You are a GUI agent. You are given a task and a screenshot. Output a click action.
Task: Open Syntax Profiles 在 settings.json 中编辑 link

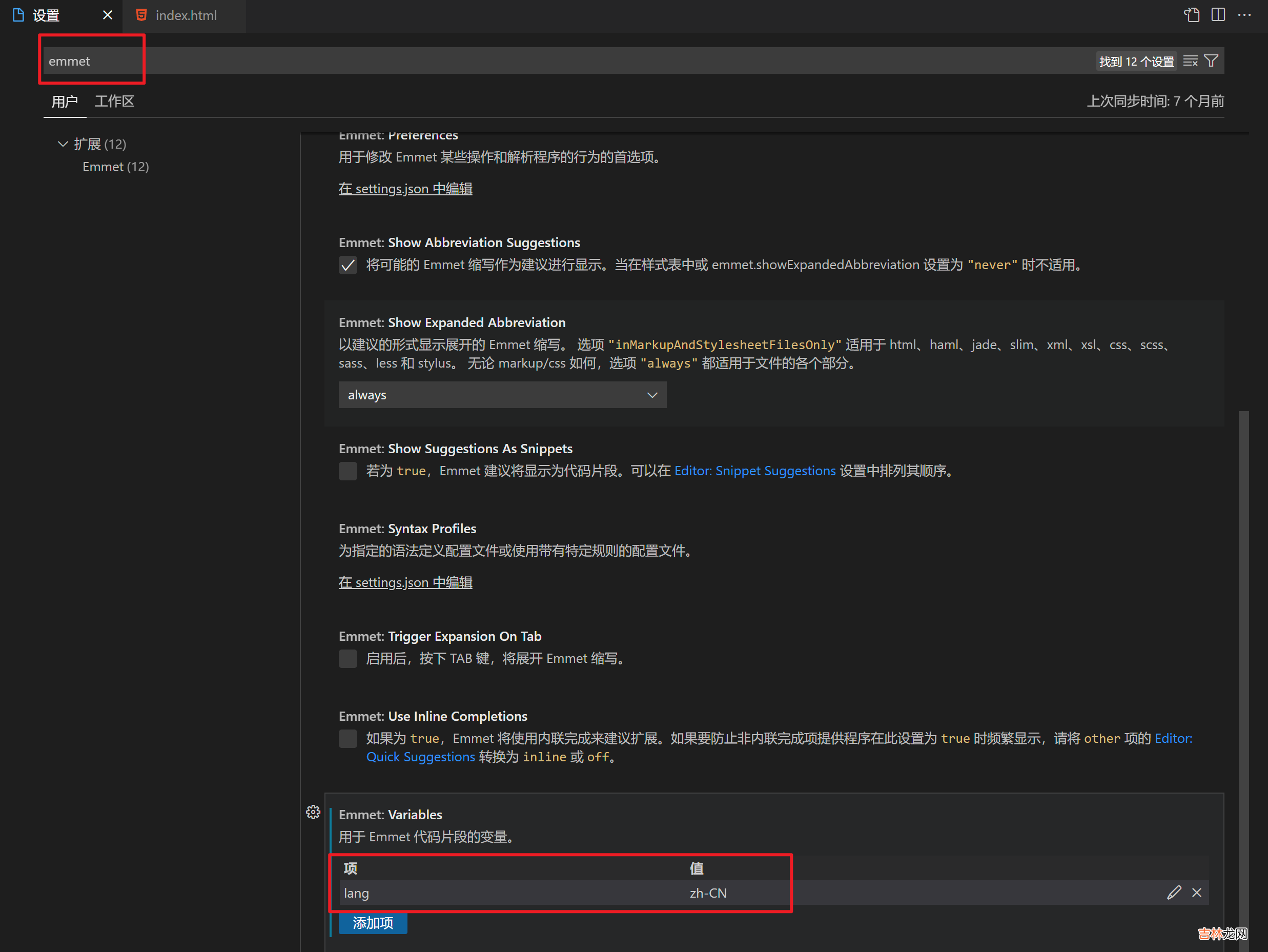405,583
